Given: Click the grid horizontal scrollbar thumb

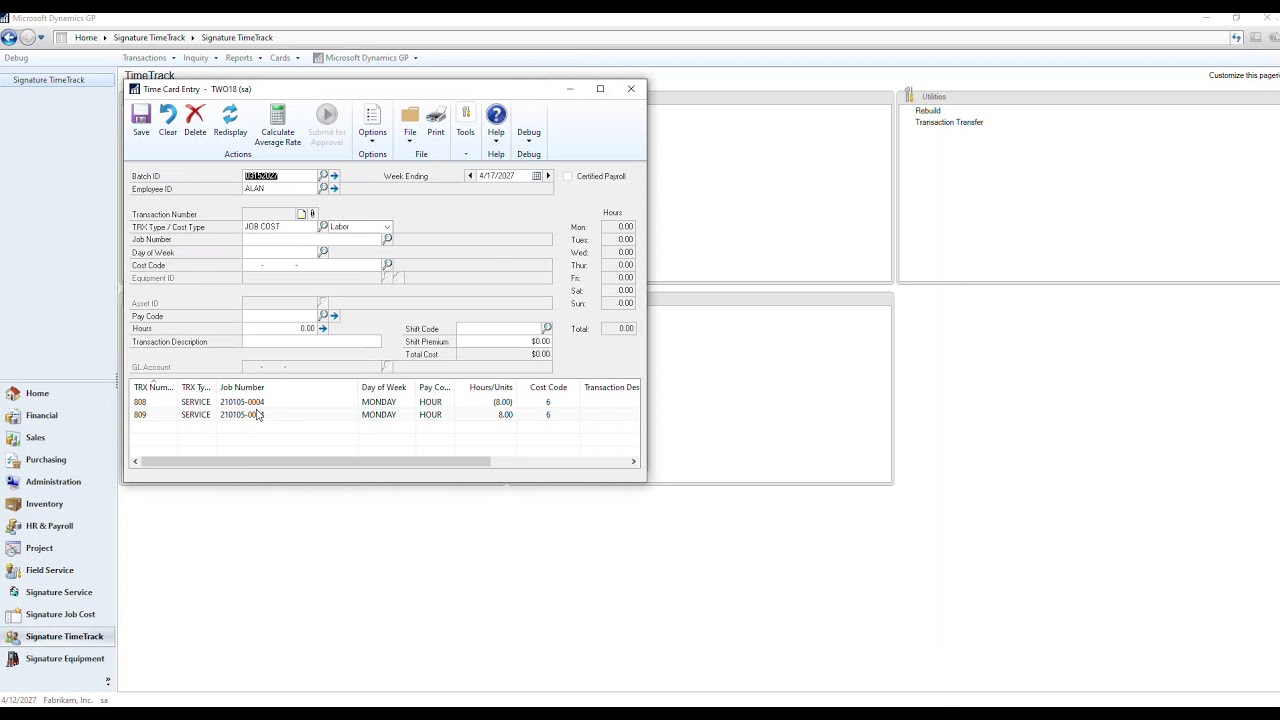Looking at the screenshot, I should [x=316, y=462].
